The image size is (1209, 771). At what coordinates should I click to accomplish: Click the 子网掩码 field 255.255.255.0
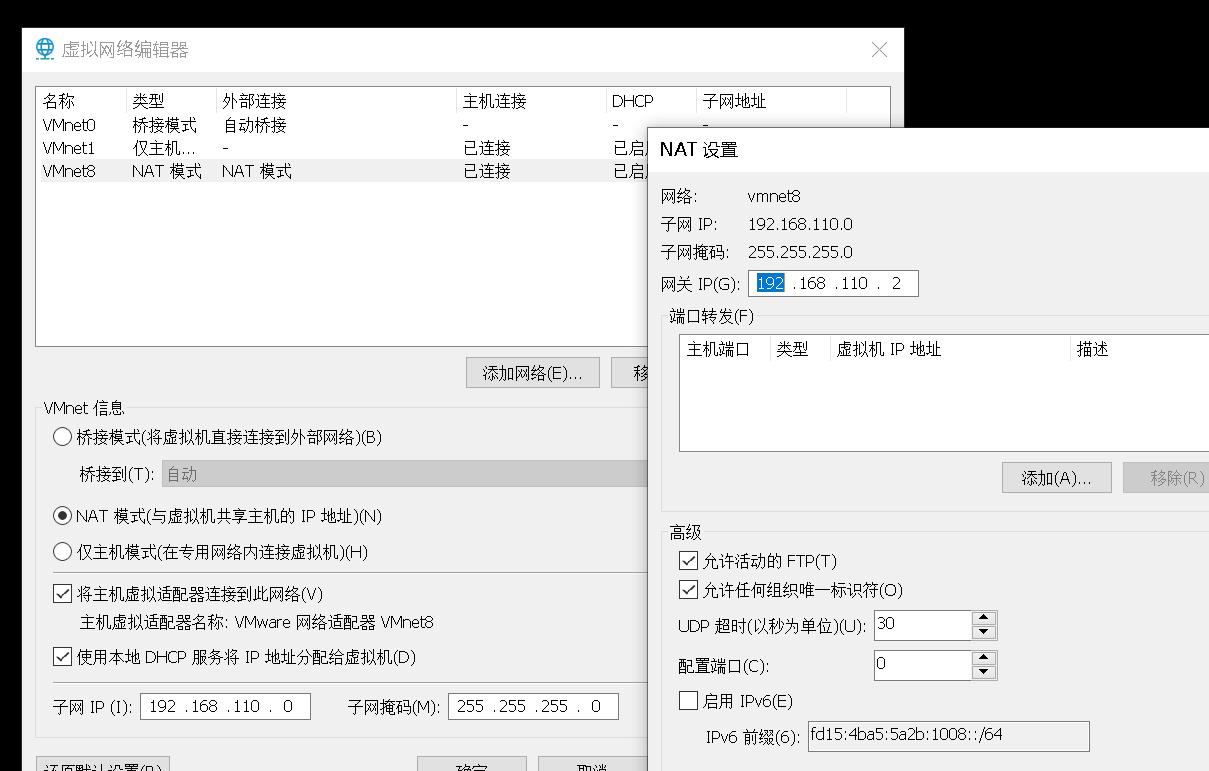[533, 706]
